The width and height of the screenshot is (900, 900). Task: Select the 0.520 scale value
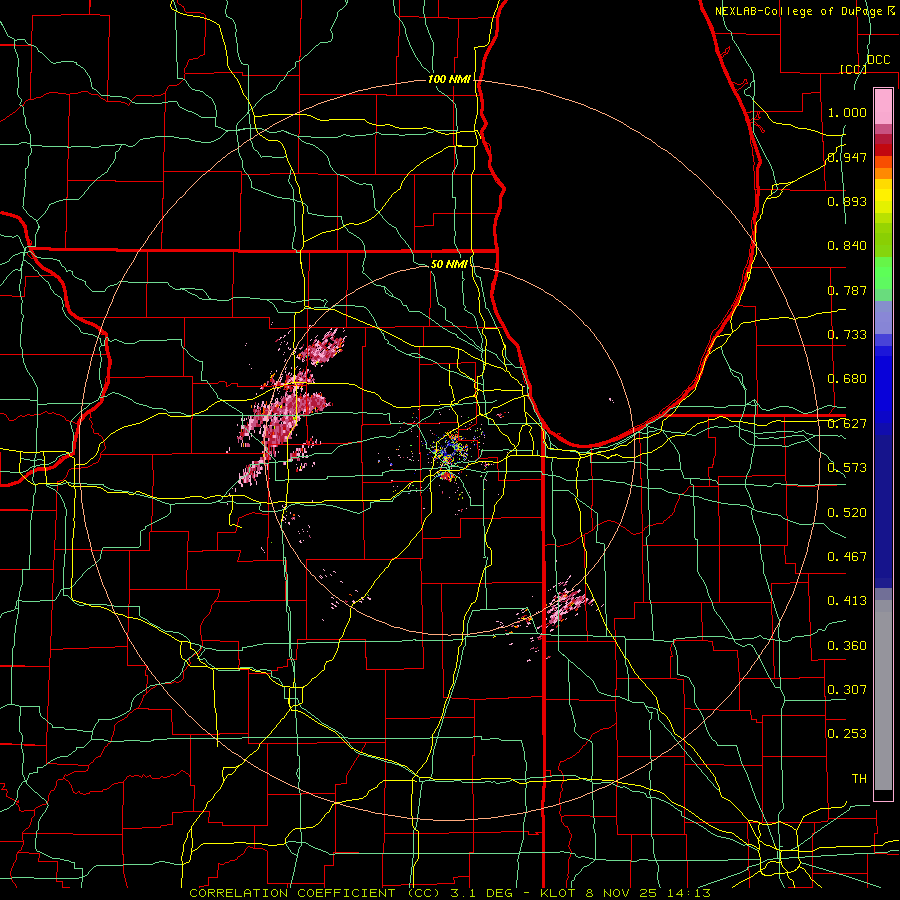[x=847, y=513]
